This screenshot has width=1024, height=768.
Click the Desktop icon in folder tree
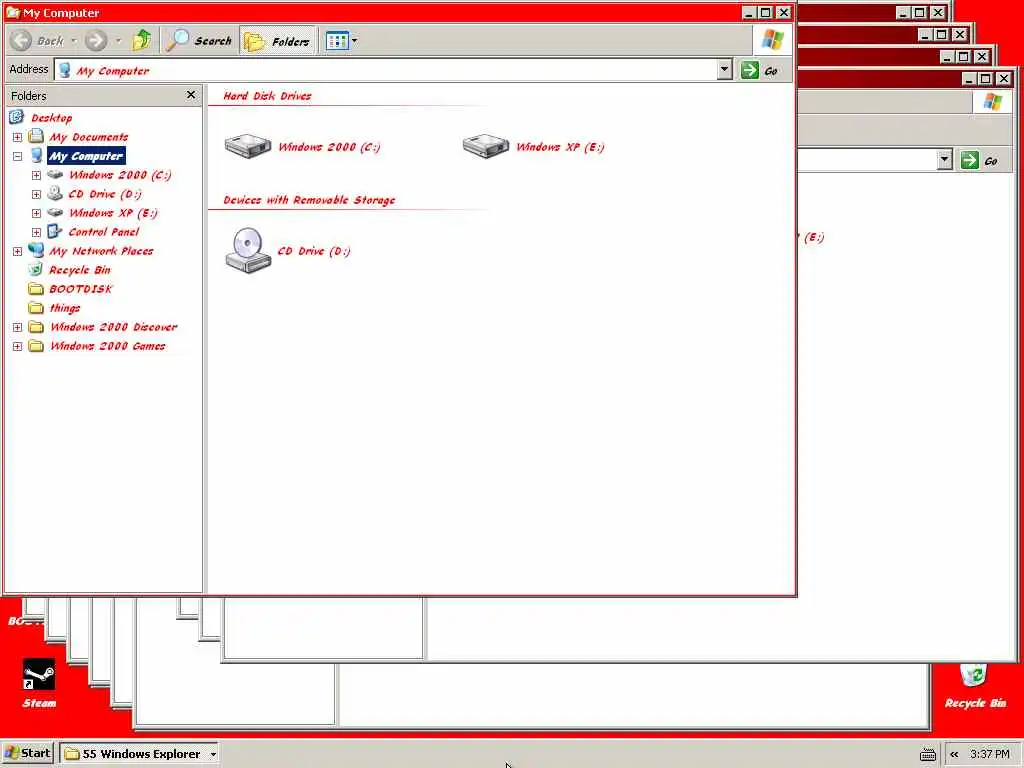pyautogui.click(x=17, y=118)
